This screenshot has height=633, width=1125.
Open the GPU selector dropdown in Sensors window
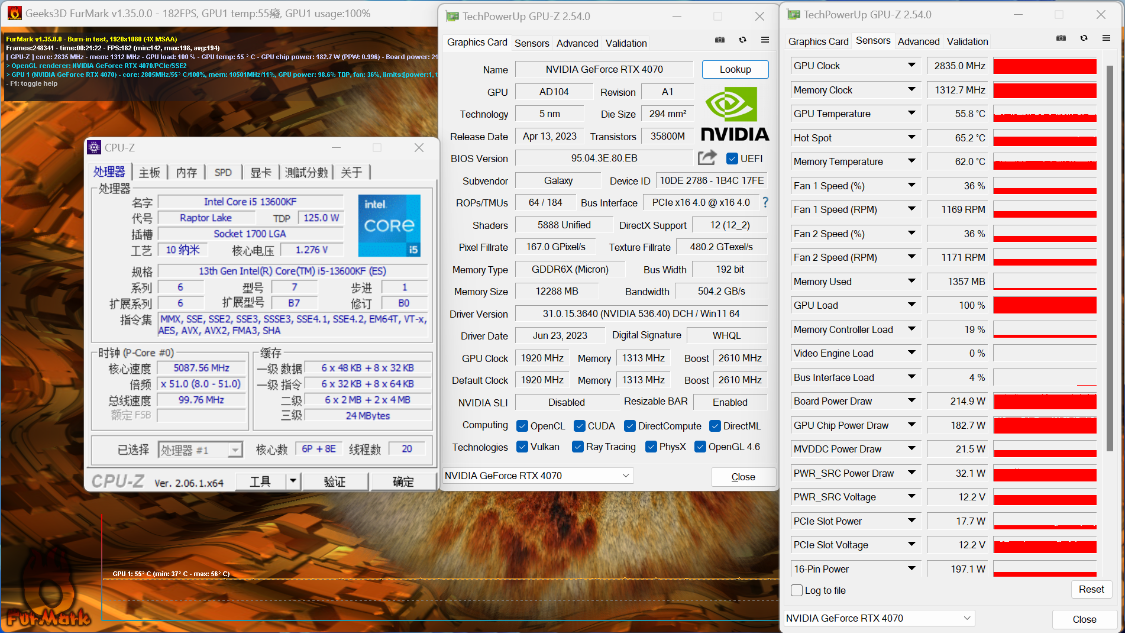[965, 618]
